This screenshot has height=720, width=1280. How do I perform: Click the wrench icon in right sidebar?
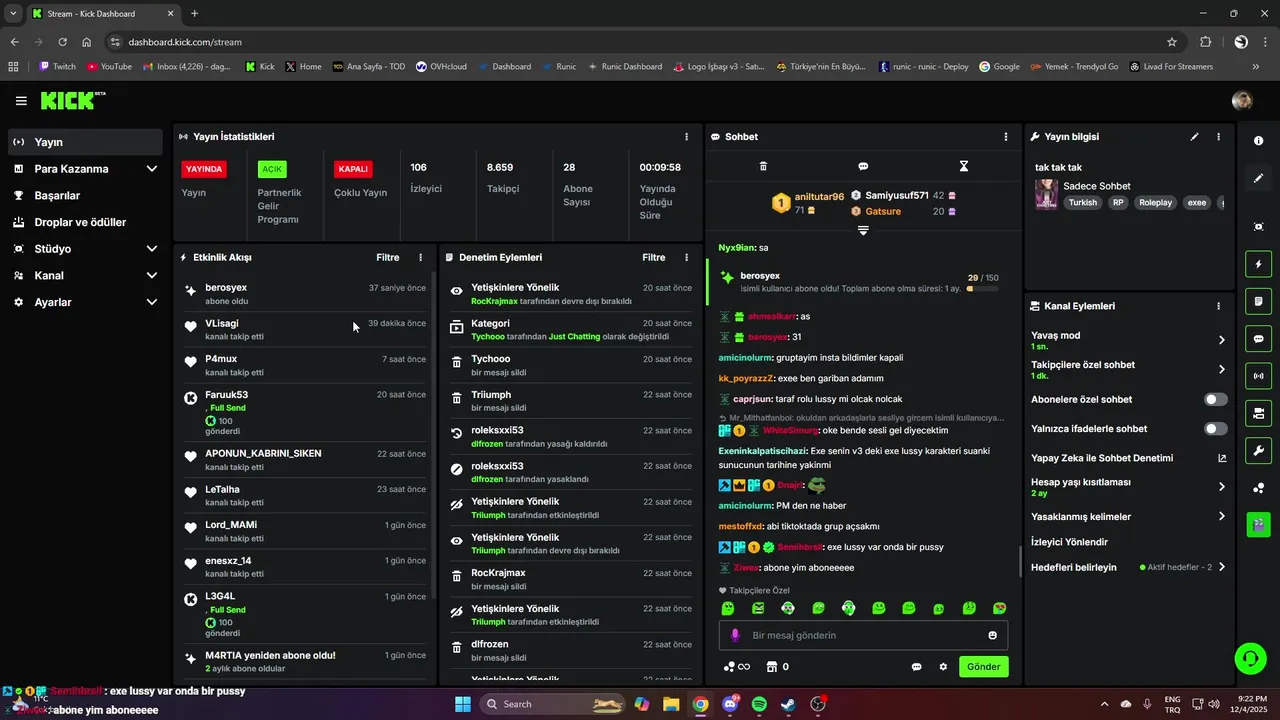tap(1258, 450)
